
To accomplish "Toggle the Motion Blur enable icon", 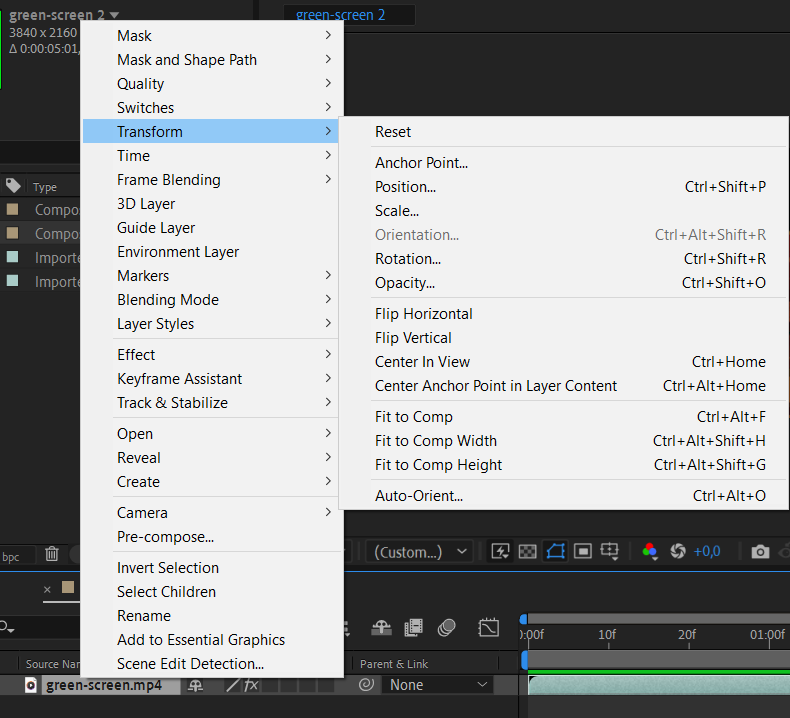I will click(446, 627).
